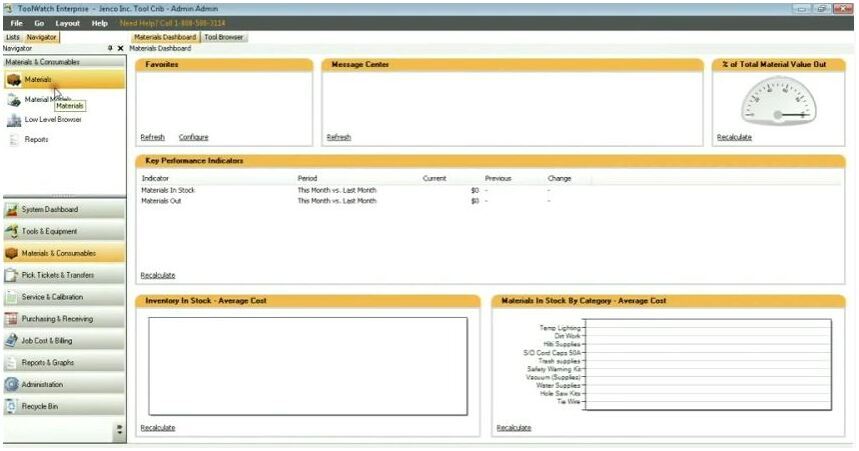This screenshot has height=451, width=859.
Task: Click the Water Supplies category label
Action: pyautogui.click(x=558, y=385)
